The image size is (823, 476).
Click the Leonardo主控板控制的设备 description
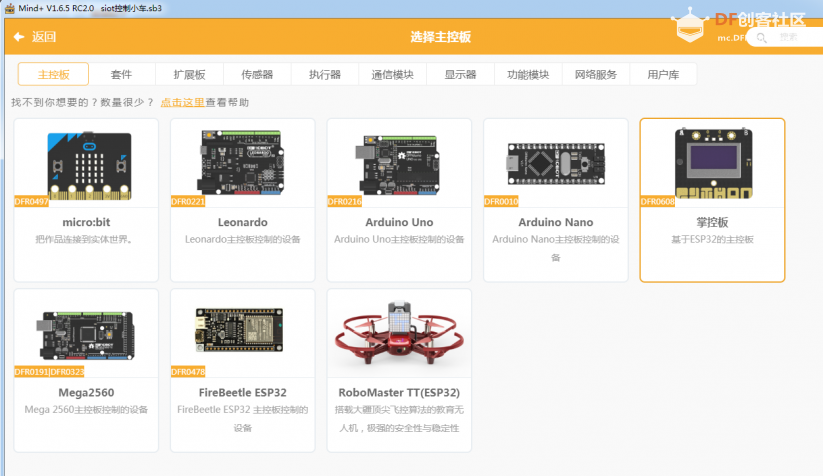[x=242, y=240]
